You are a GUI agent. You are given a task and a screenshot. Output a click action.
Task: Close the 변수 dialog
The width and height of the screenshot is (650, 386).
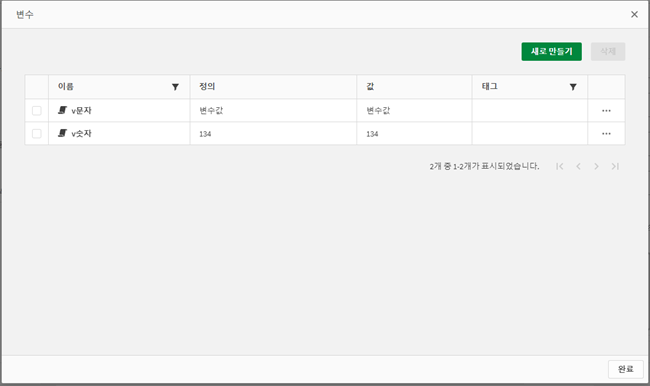point(634,15)
